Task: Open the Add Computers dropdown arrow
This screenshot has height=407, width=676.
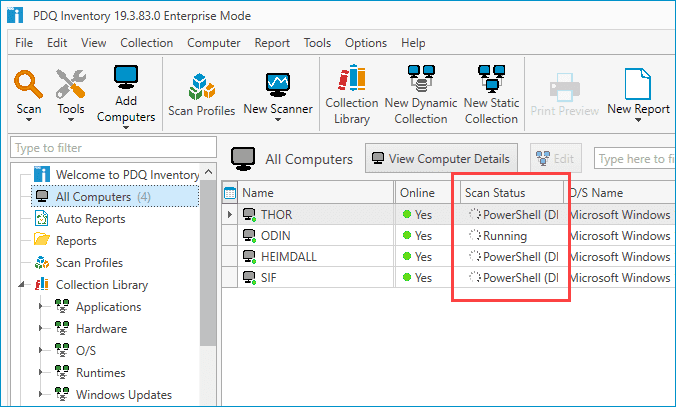Action: pos(126,128)
